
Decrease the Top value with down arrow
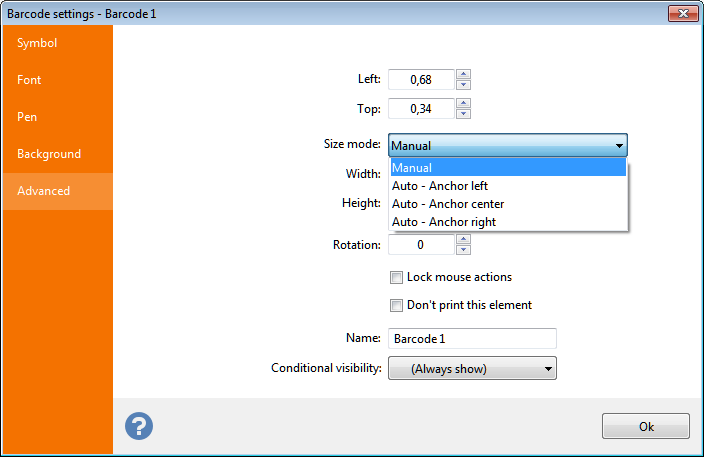tap(463, 113)
